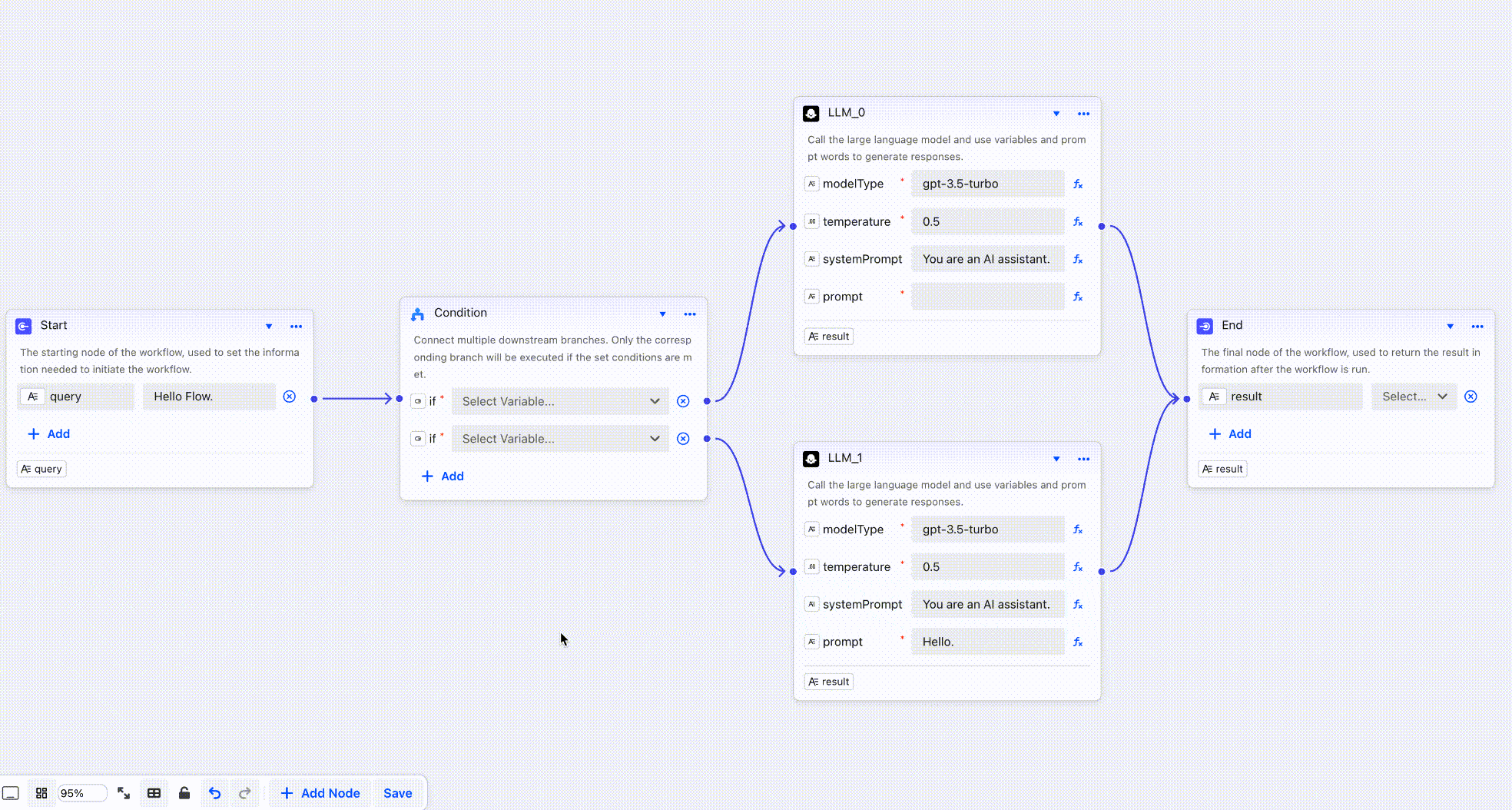Save the workflow

397,793
